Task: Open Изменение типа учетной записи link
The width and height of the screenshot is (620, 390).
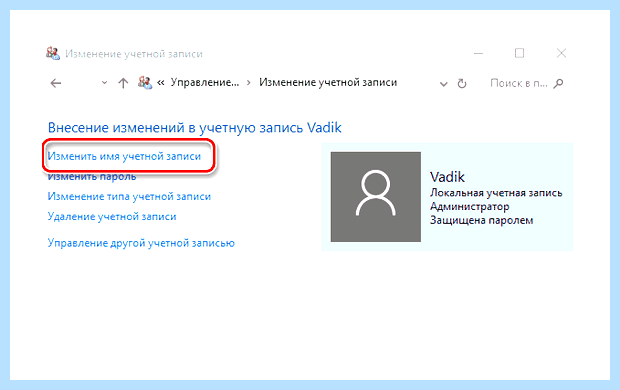Action: tap(129, 197)
